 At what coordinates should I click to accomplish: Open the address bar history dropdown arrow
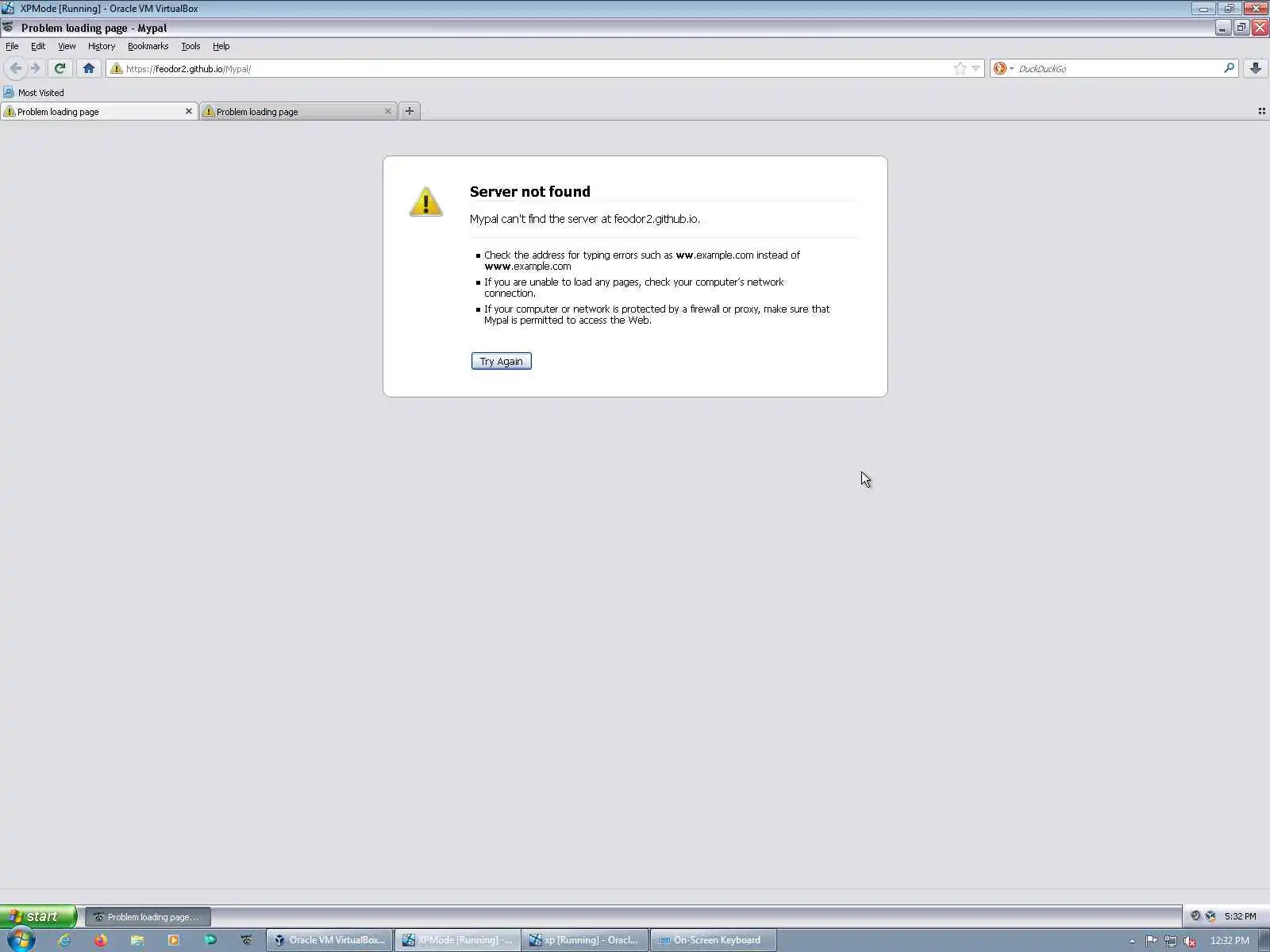point(976,68)
